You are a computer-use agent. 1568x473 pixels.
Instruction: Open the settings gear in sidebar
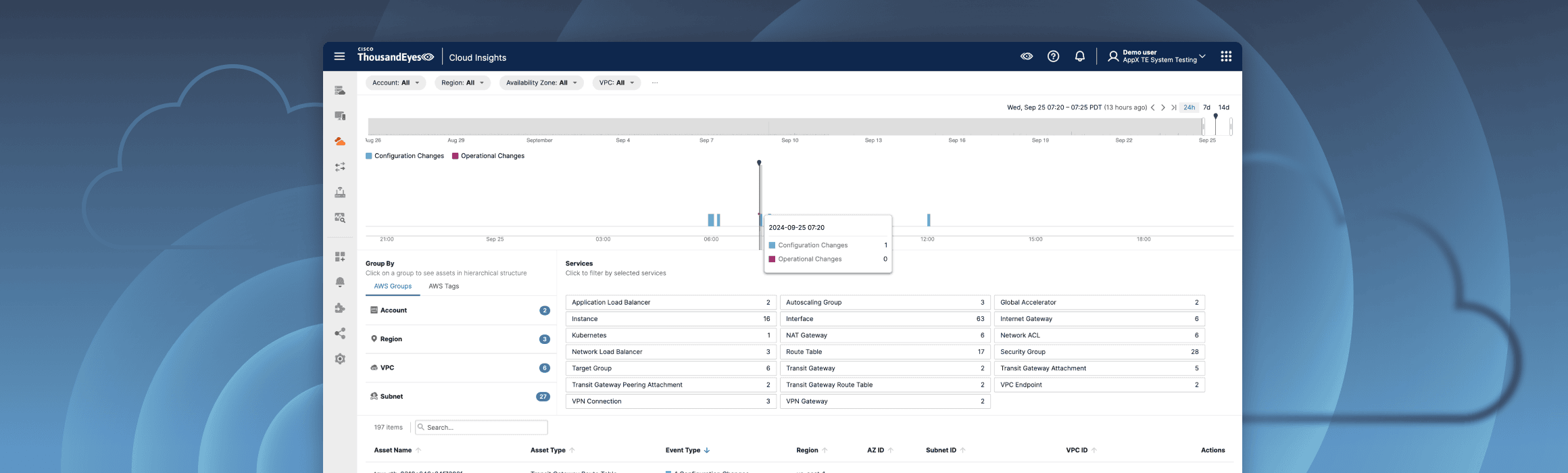click(x=340, y=359)
